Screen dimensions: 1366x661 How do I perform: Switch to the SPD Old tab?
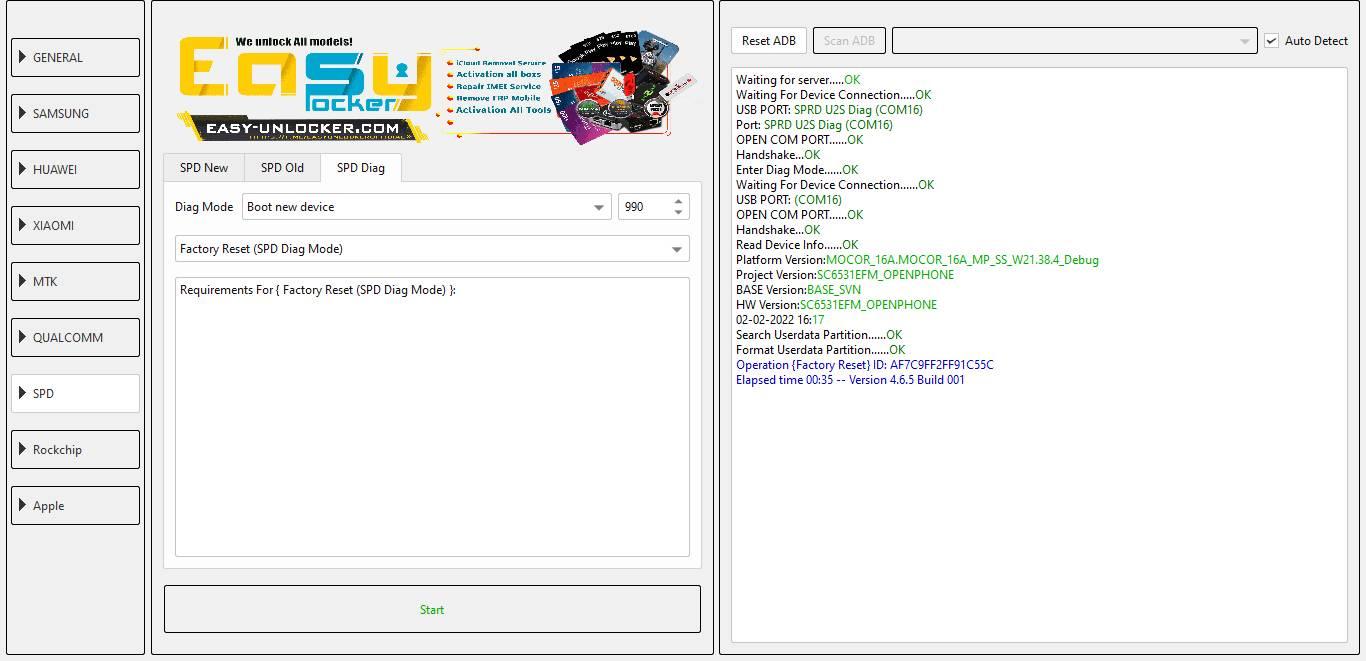[x=282, y=167]
